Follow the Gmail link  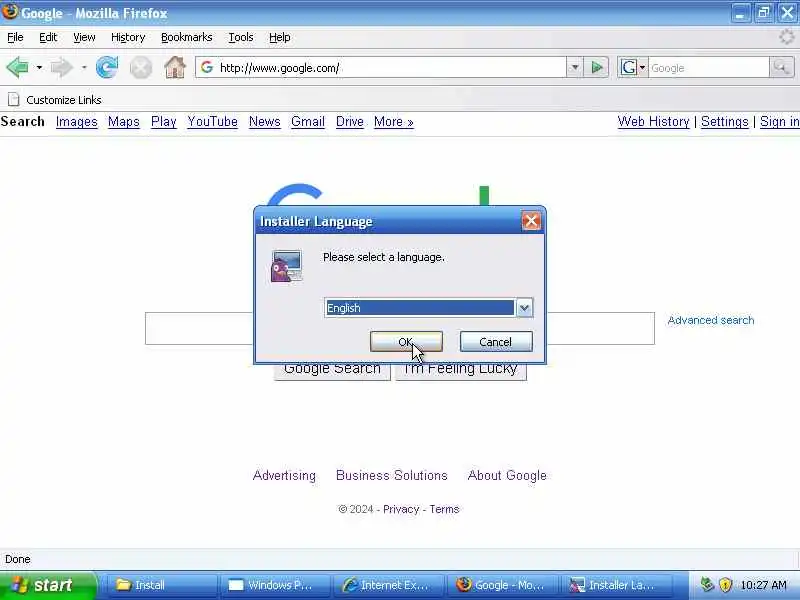point(308,122)
